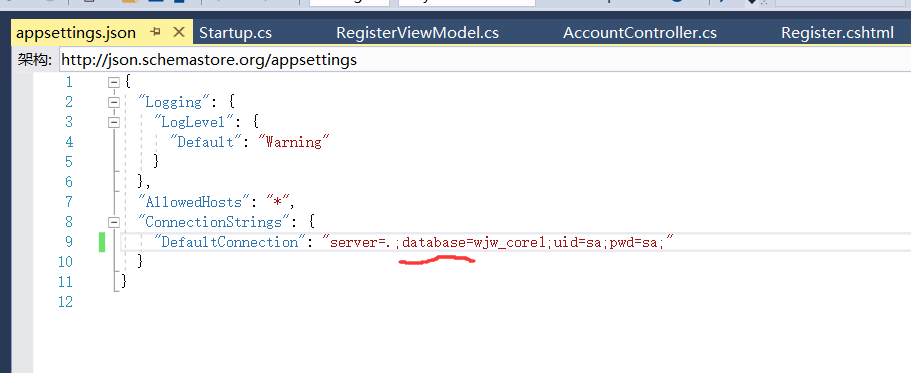Click line number 5 in the margin

point(69,162)
